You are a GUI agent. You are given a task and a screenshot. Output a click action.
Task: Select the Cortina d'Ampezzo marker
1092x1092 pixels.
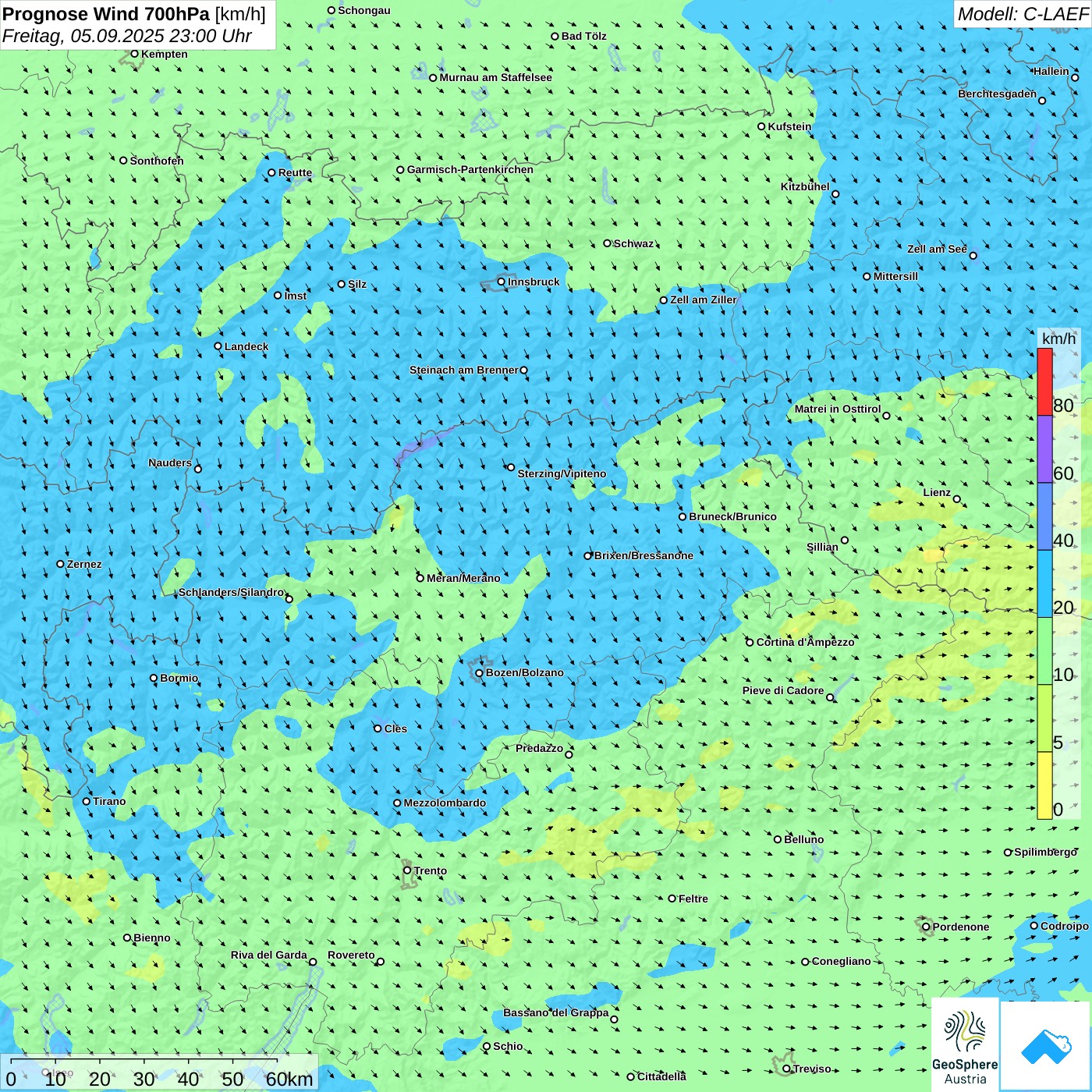tap(750, 643)
